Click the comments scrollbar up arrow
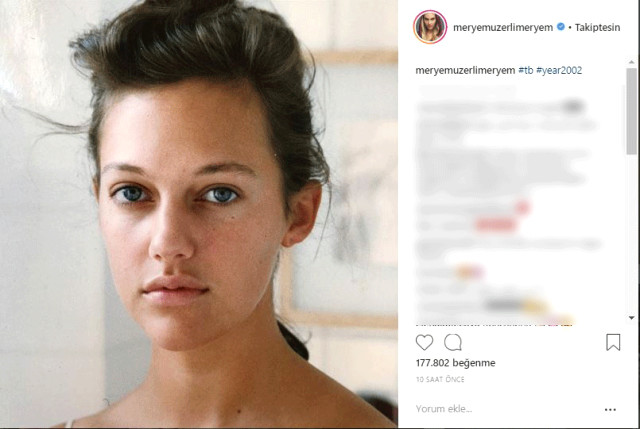The height and width of the screenshot is (429, 640). pos(631,62)
